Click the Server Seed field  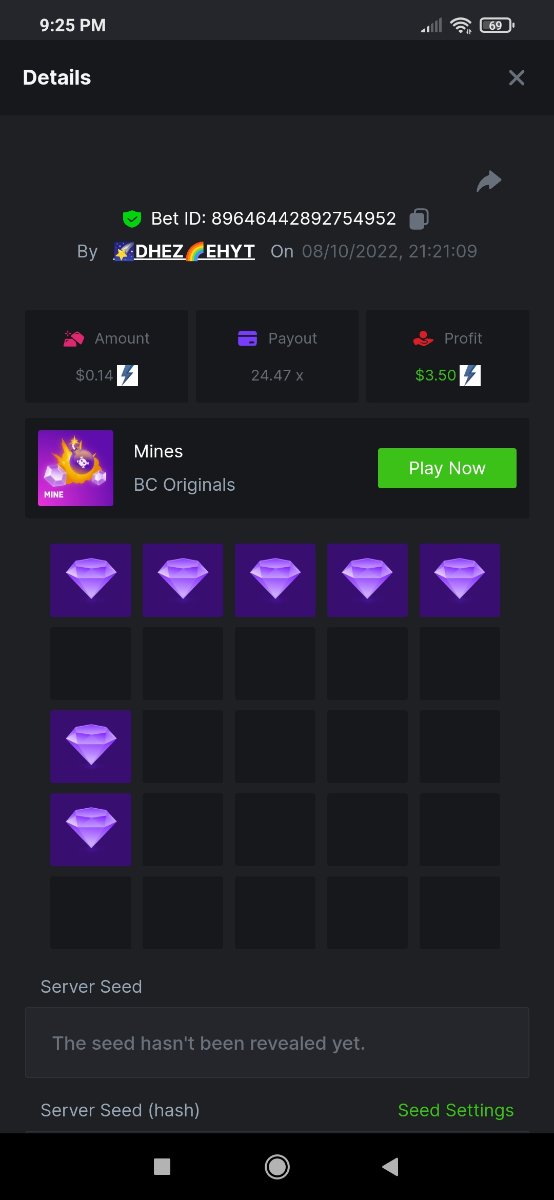[x=277, y=1043]
